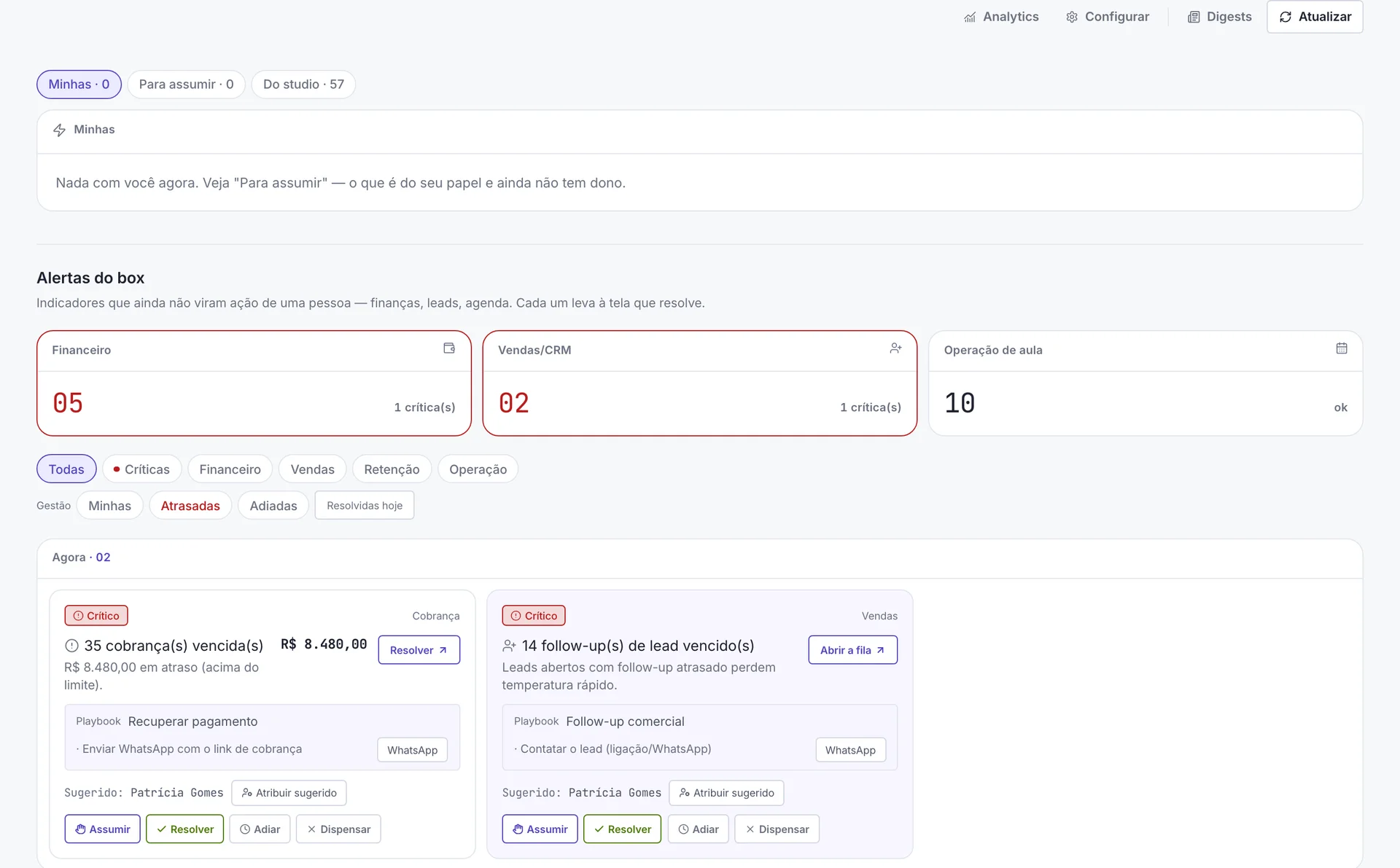Image resolution: width=1400 pixels, height=868 pixels.
Task: Filter alerts by Vendas chip
Action: tap(312, 469)
